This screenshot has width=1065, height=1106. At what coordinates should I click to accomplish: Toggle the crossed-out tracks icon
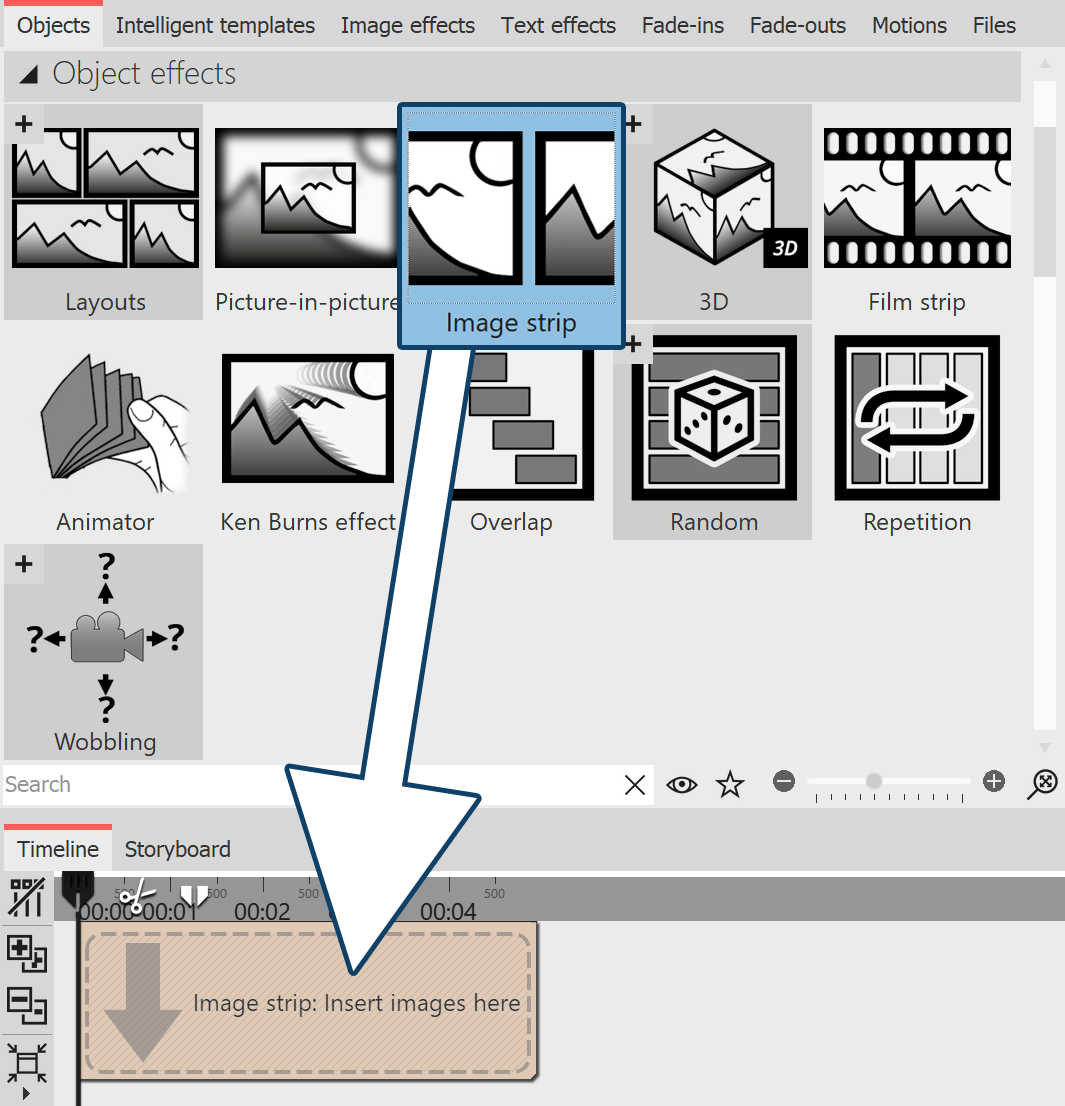point(25,895)
